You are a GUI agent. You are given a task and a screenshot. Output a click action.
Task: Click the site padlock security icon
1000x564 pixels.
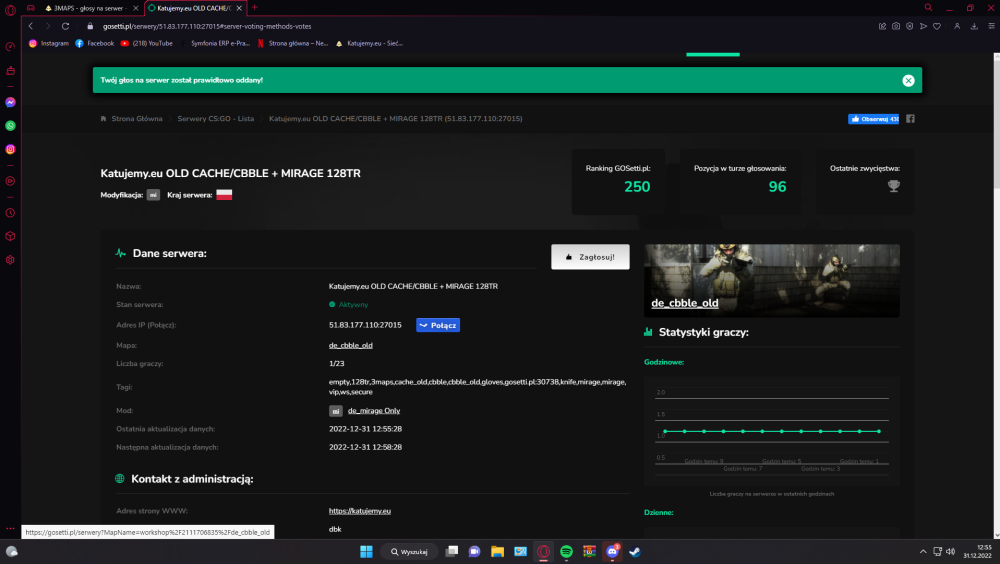90,26
